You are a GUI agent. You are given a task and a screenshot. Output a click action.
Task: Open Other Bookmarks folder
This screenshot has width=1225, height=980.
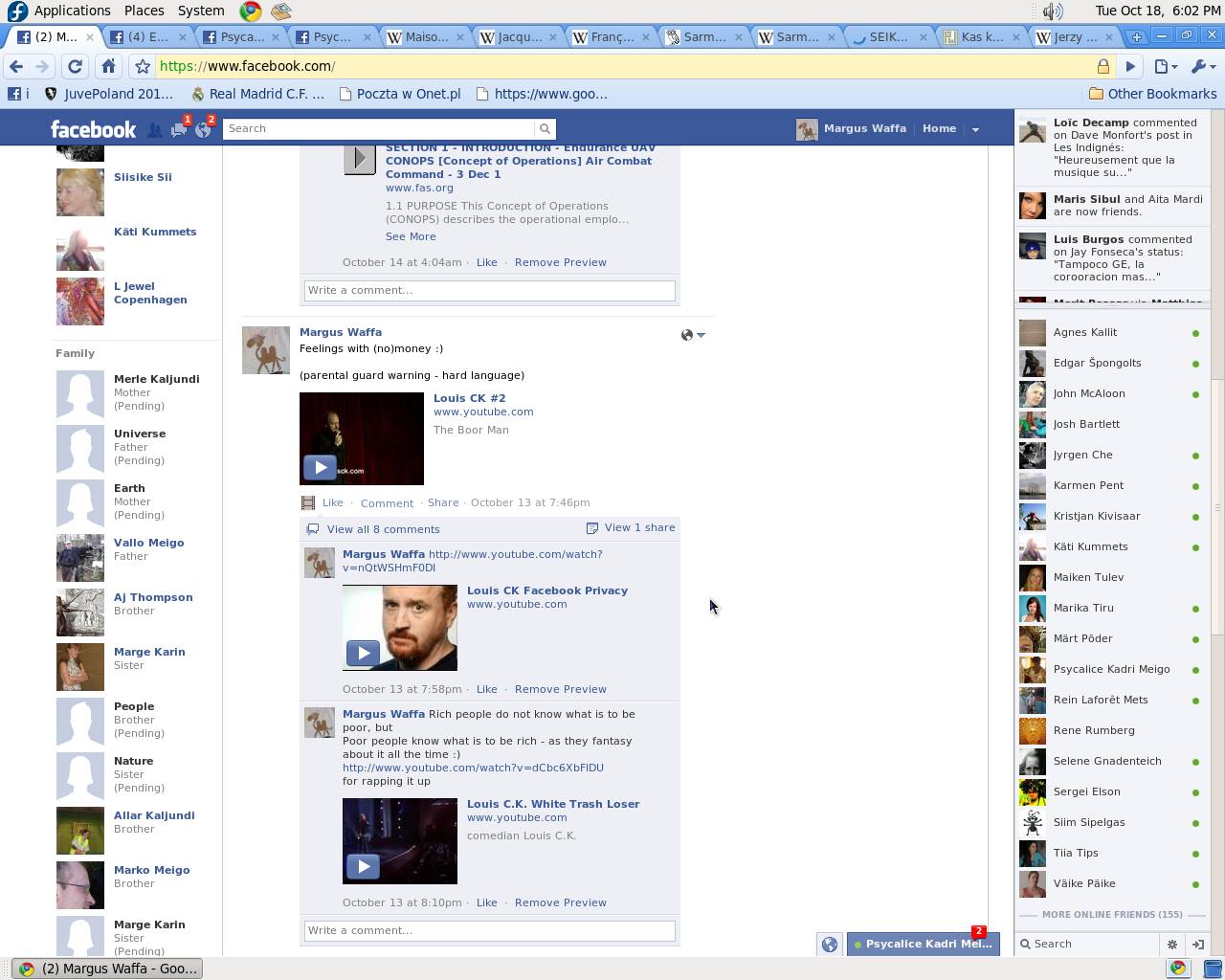[x=1153, y=94]
